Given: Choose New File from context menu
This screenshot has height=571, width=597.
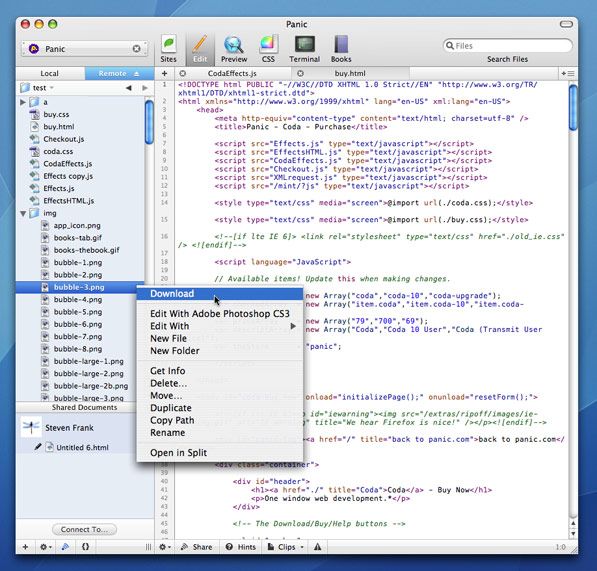Looking at the screenshot, I should [220, 339].
